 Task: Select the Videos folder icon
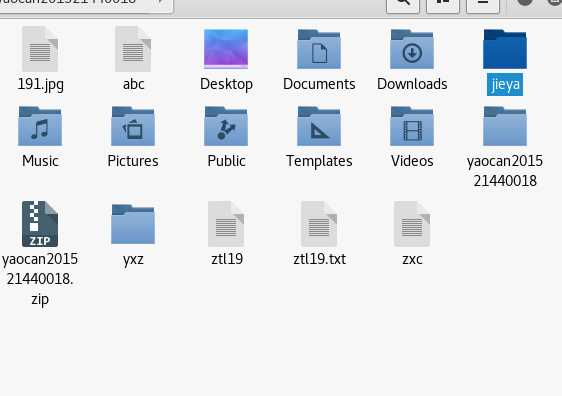click(x=412, y=126)
